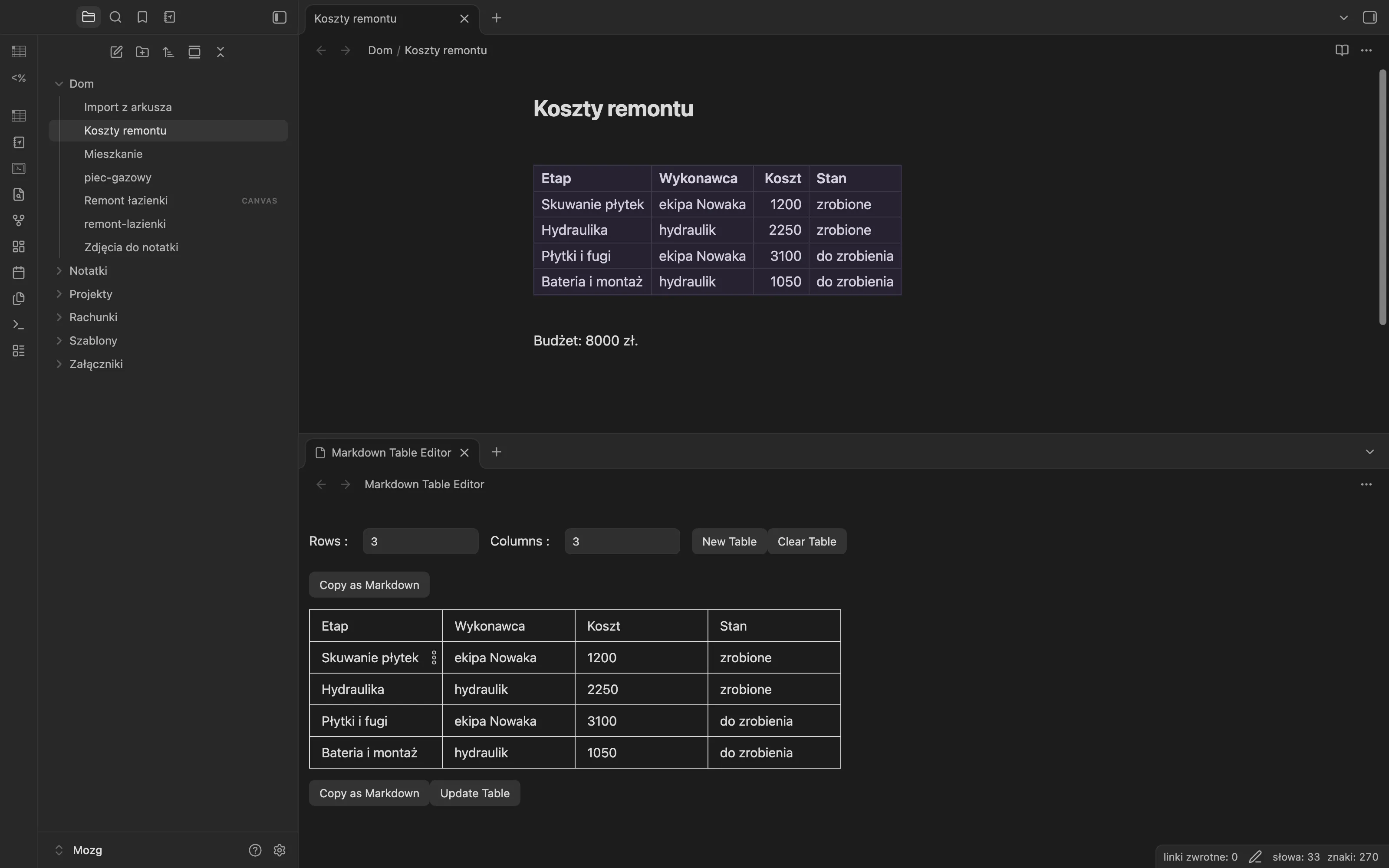The width and height of the screenshot is (1389, 868).
Task: Click lower Copy as Markdown button
Action: (x=369, y=793)
